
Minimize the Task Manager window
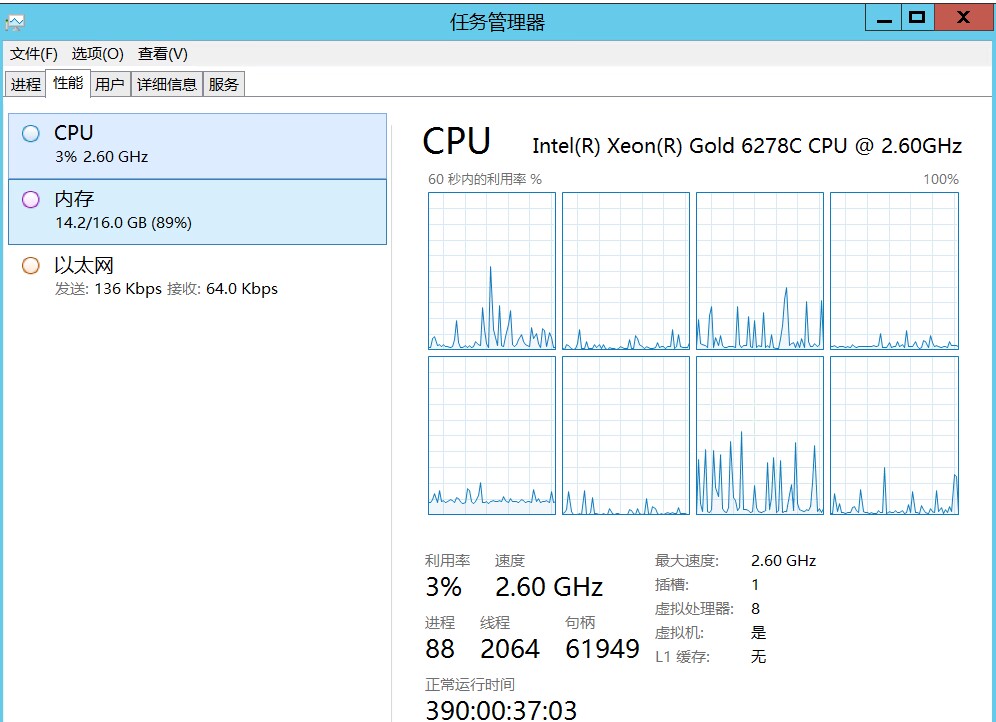[x=884, y=18]
